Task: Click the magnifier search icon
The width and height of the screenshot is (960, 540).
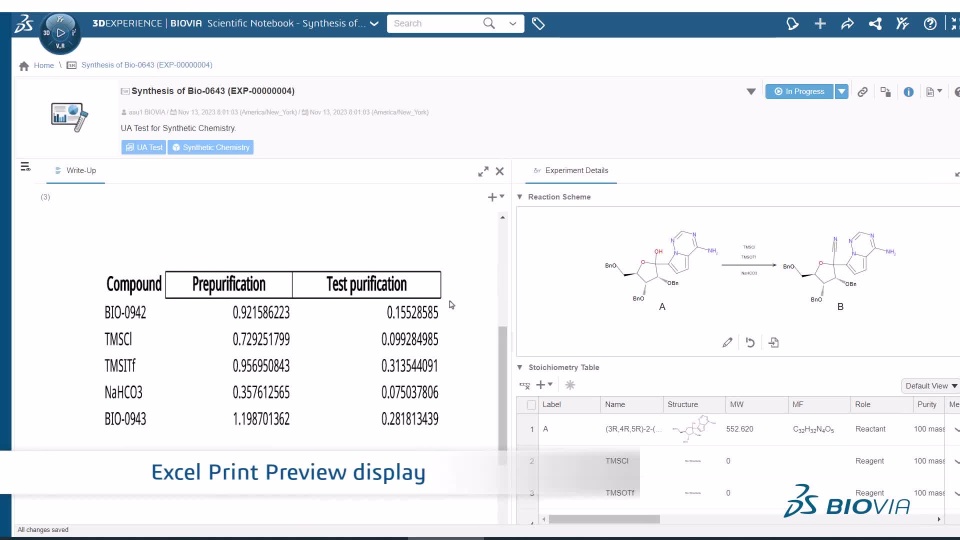Action: pos(489,23)
